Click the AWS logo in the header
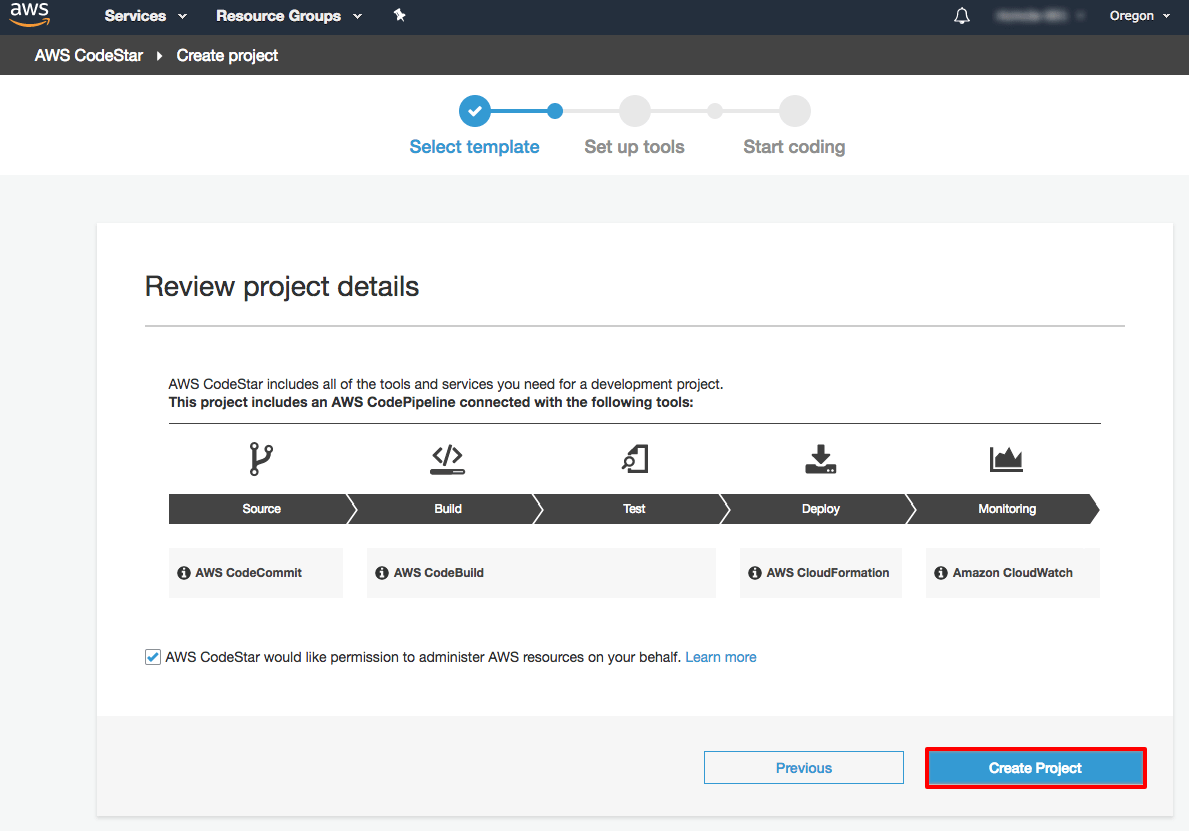This screenshot has height=831, width=1189. [x=30, y=14]
